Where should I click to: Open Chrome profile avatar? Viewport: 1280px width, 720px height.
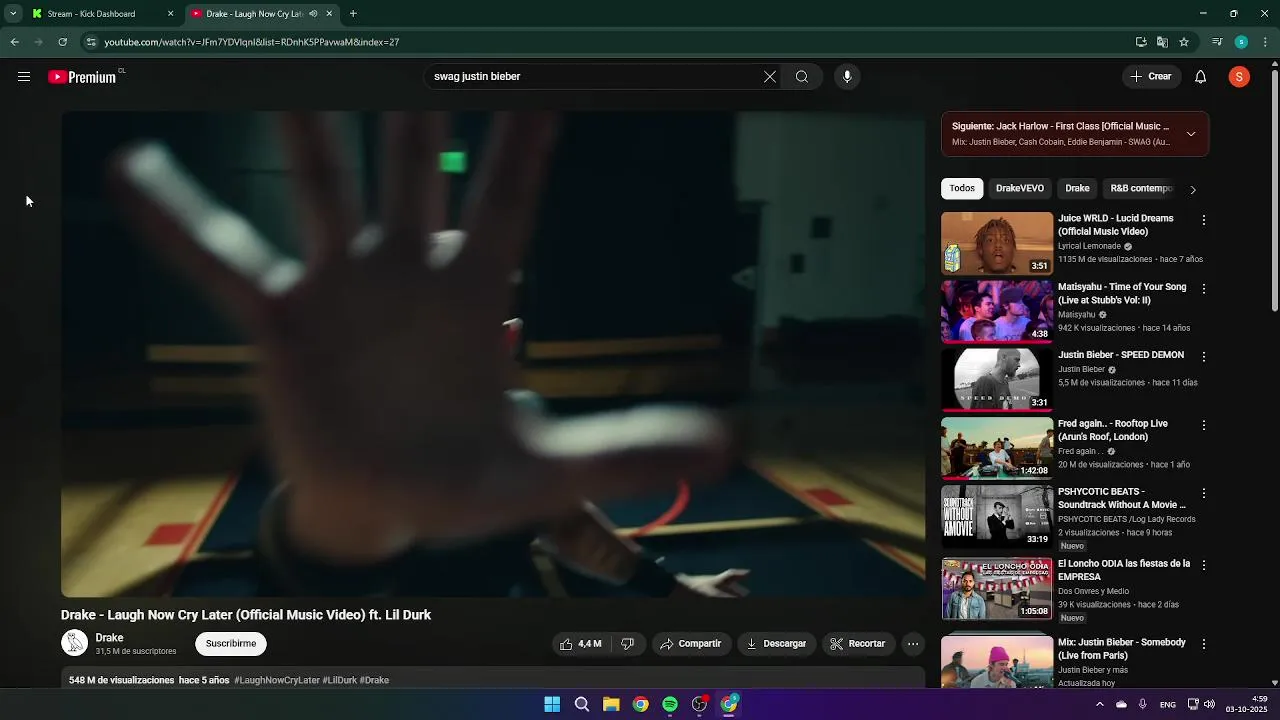[x=1241, y=42]
